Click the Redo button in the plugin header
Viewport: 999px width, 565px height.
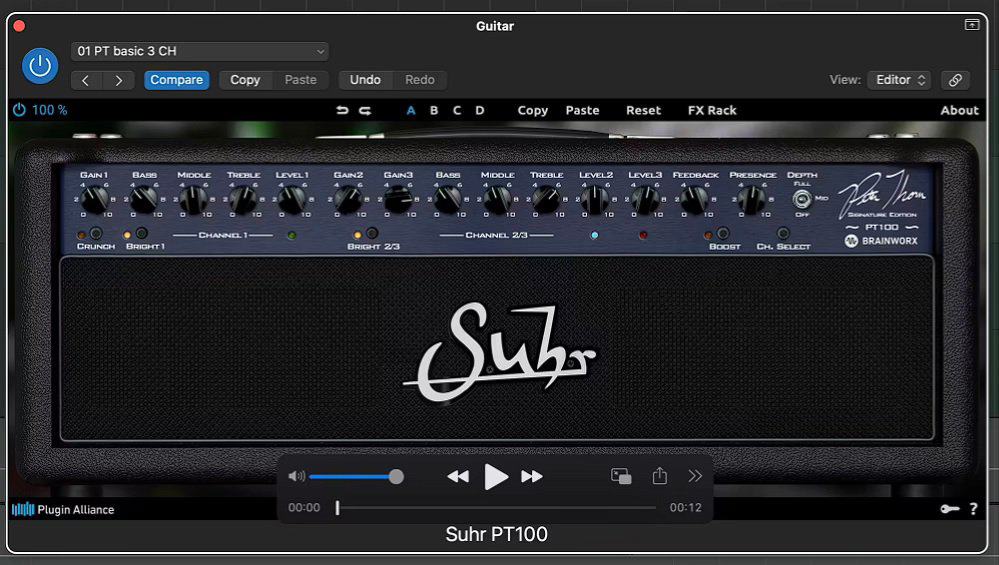click(420, 80)
